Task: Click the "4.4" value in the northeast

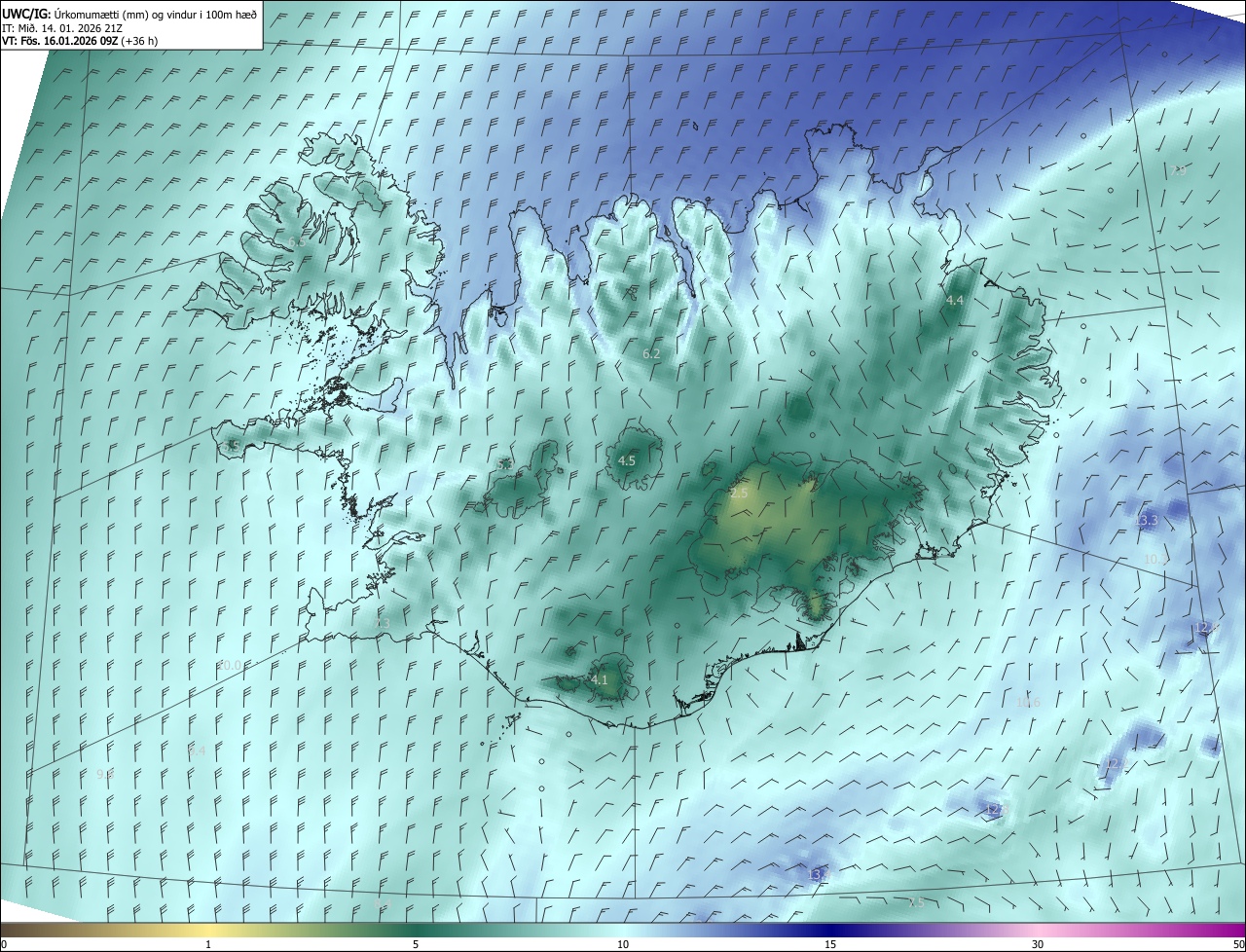Action: [x=955, y=301]
